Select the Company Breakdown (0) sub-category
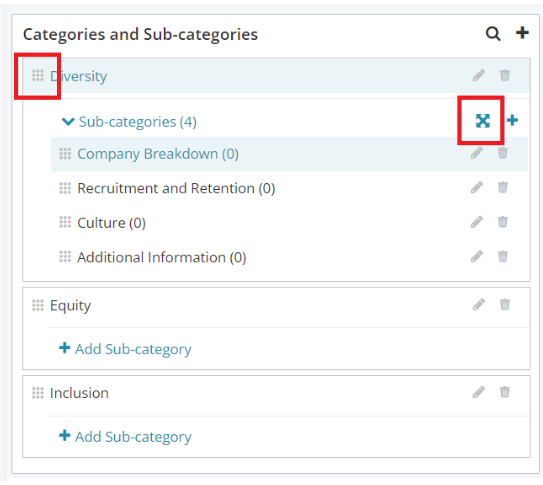Image resolution: width=543 pixels, height=485 pixels. 158,154
